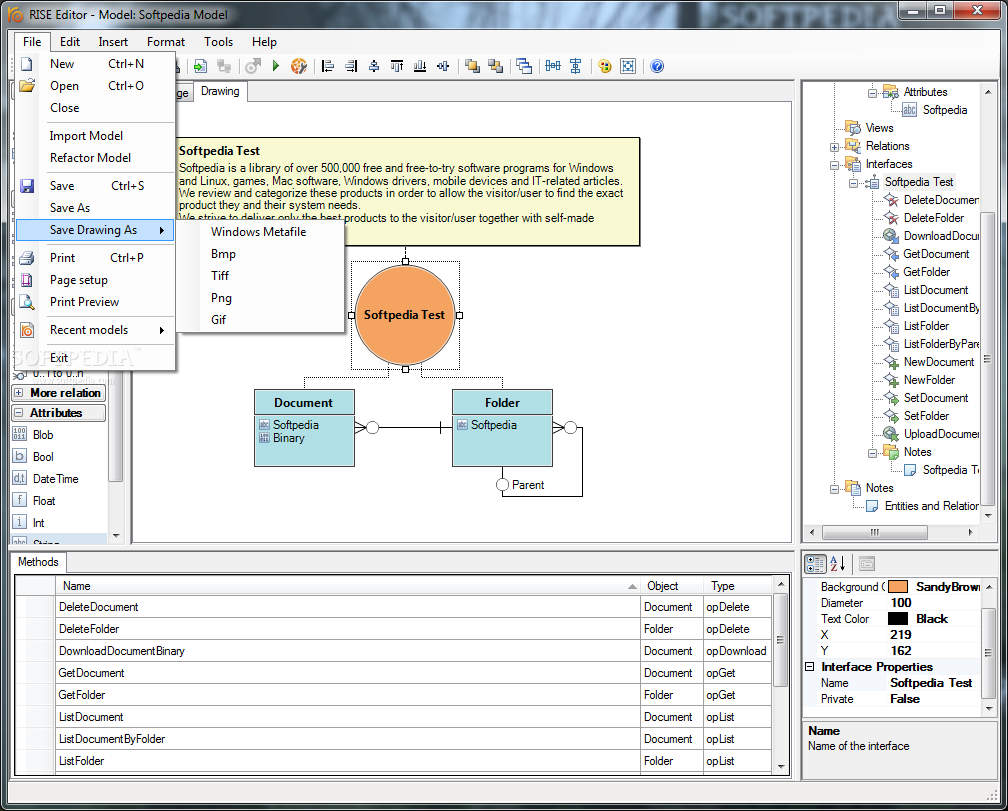Click the Methods table scrollbar down arrow
The image size is (1008, 811).
click(x=780, y=765)
